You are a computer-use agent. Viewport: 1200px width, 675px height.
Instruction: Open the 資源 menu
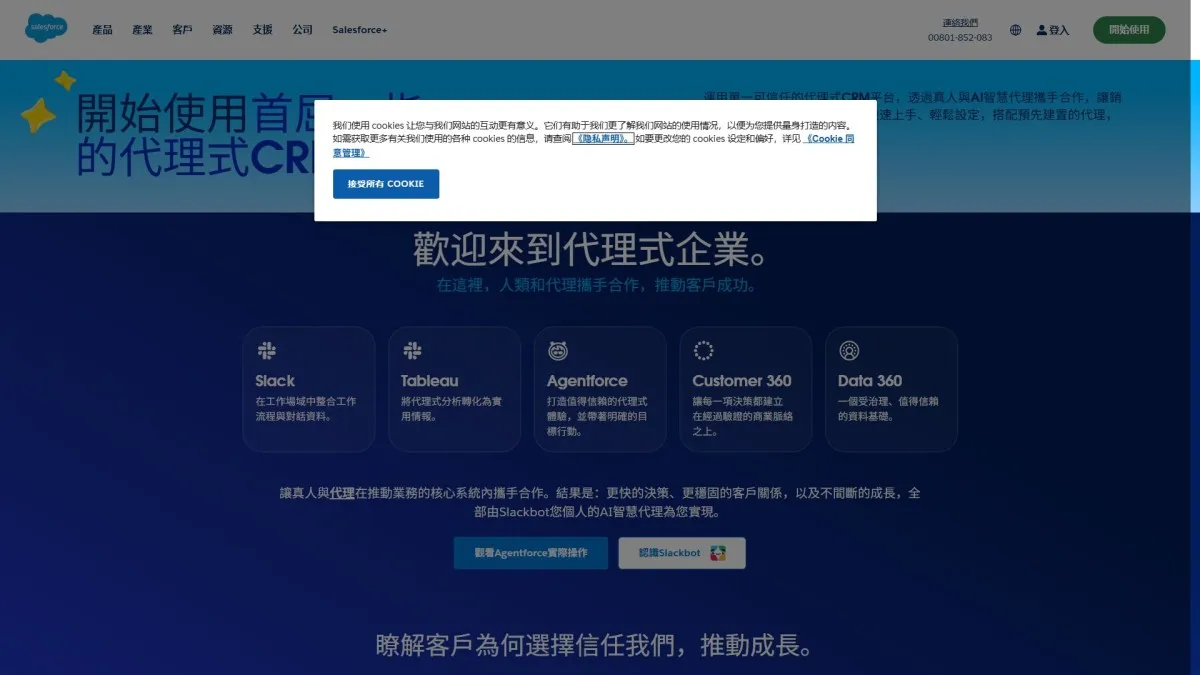pos(222,30)
